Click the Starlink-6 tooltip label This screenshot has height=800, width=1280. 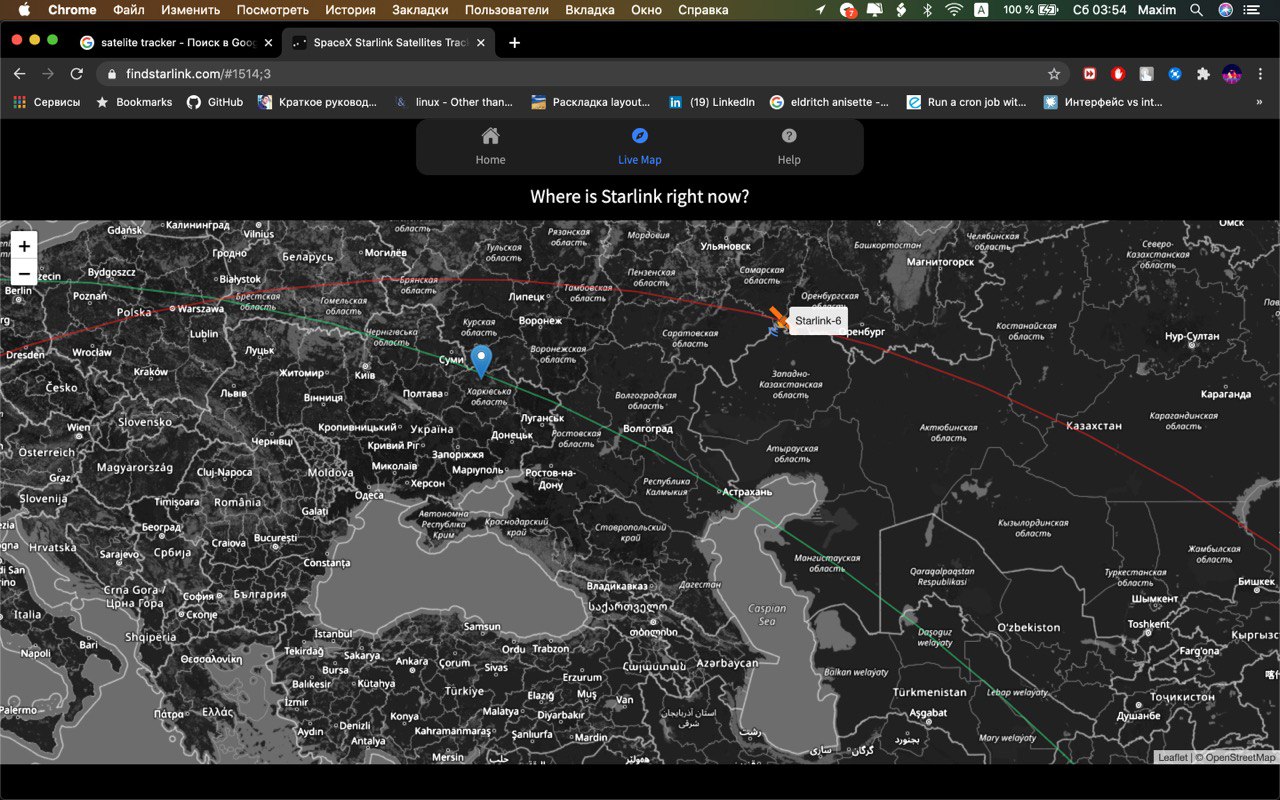click(x=818, y=320)
